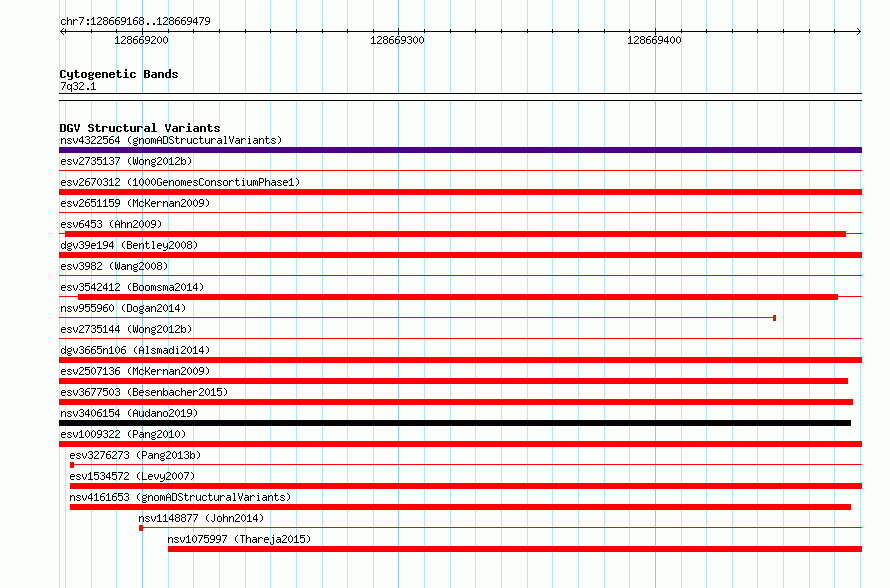
Task: Click ruler tick labeled 128669300
Action: tap(397, 40)
